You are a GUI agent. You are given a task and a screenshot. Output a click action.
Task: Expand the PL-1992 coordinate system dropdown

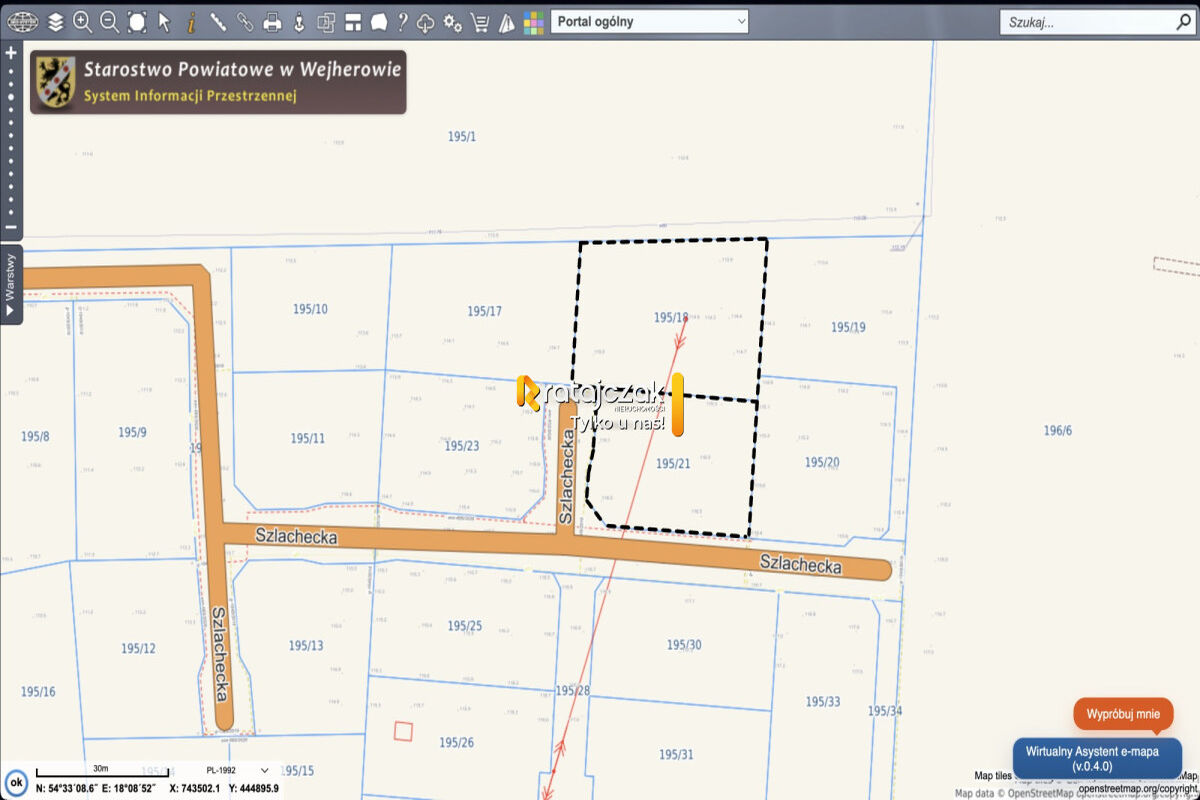pyautogui.click(x=236, y=770)
